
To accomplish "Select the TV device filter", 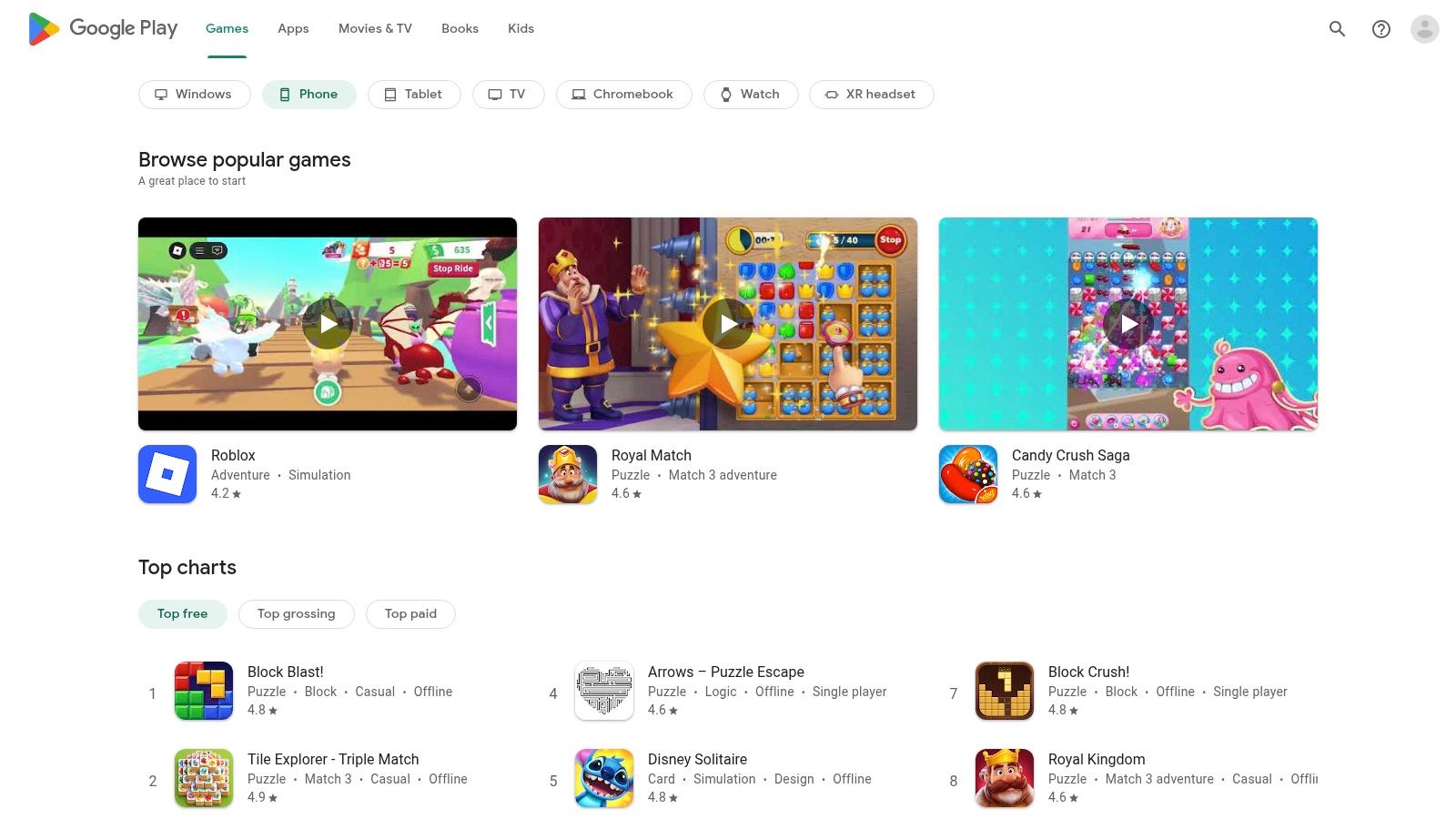I will point(509,95).
